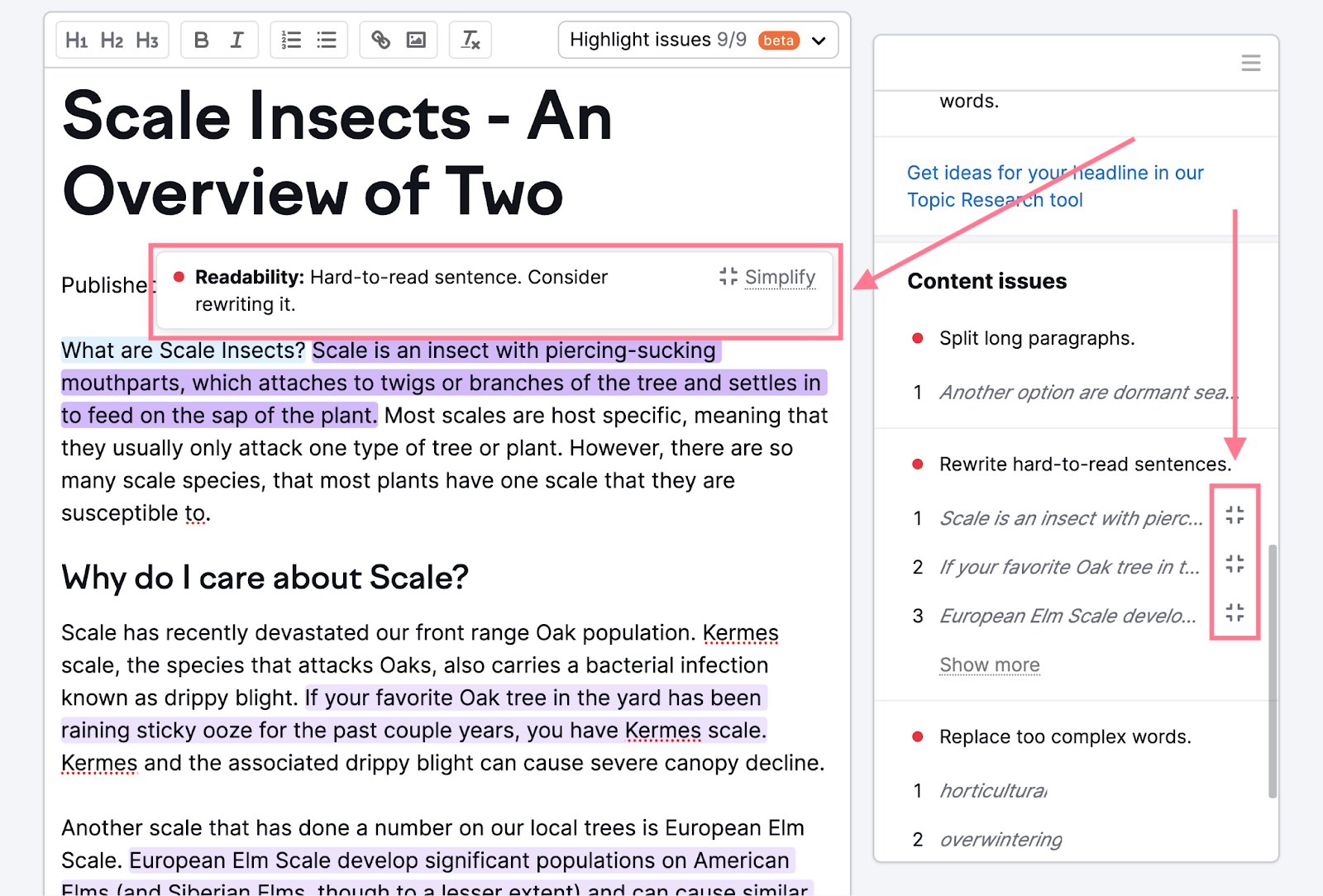Expand list with Show more
This screenshot has height=896, width=1323.
[x=989, y=665]
